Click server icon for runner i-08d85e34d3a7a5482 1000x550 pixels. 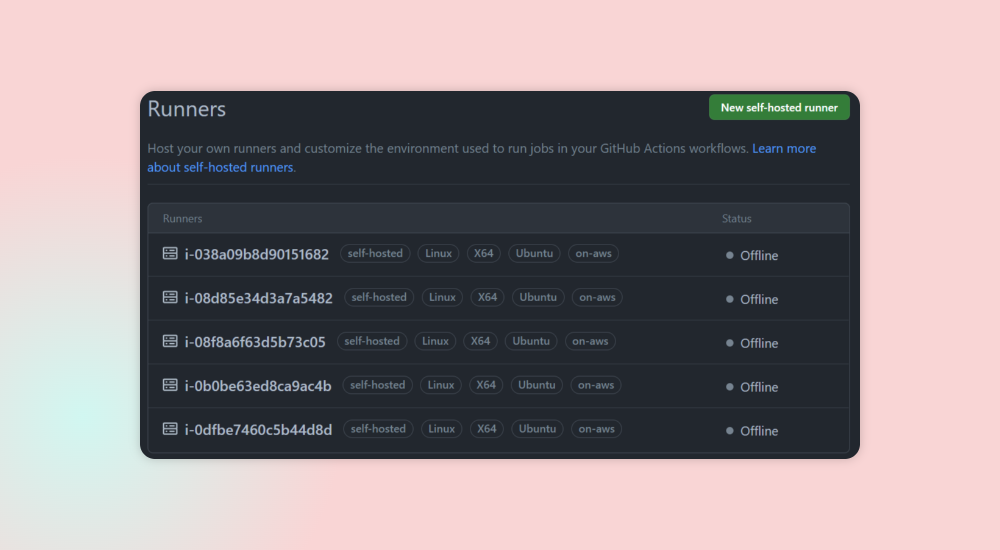[x=170, y=297]
